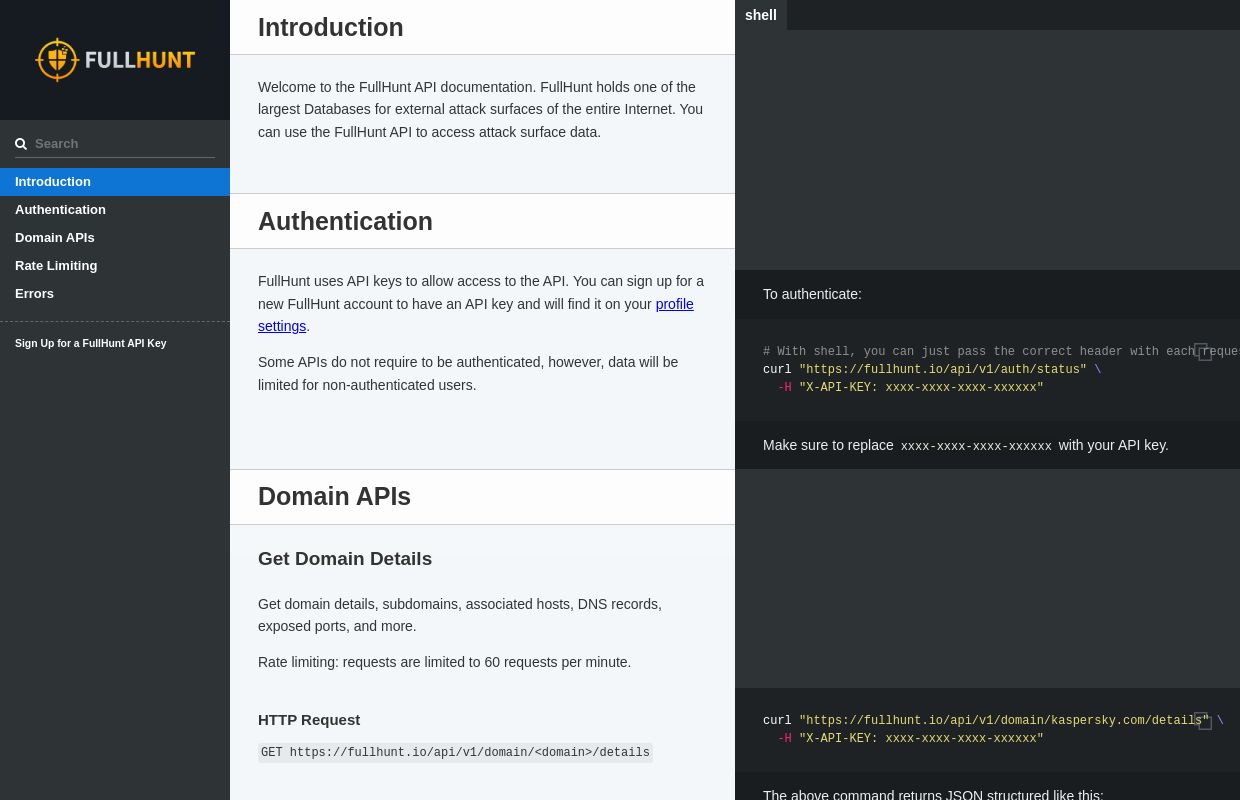Click the rate limiting 60 requests sentence

point(445,662)
